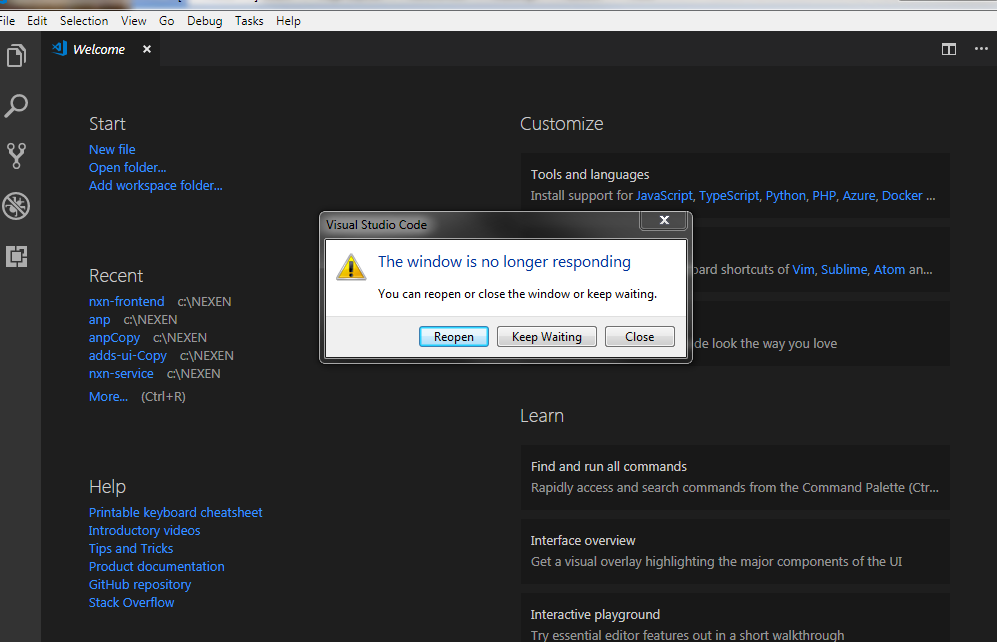This screenshot has width=997, height=642.
Task: Close the Welcome tab
Action: click(147, 49)
